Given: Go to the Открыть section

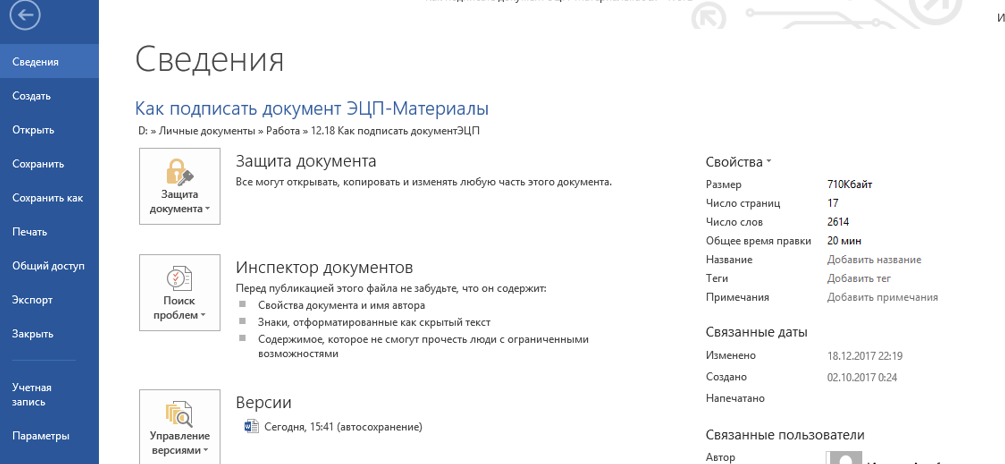Looking at the screenshot, I should pos(33,130).
